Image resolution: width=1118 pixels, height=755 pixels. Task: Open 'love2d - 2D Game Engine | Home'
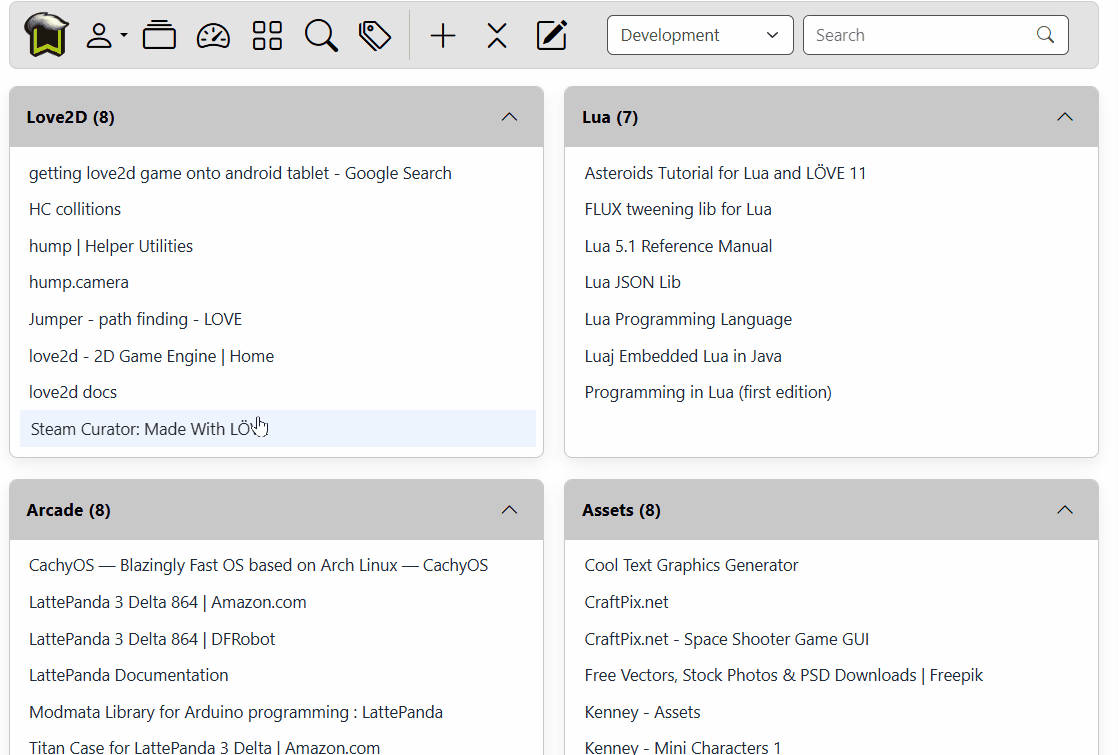click(x=151, y=356)
